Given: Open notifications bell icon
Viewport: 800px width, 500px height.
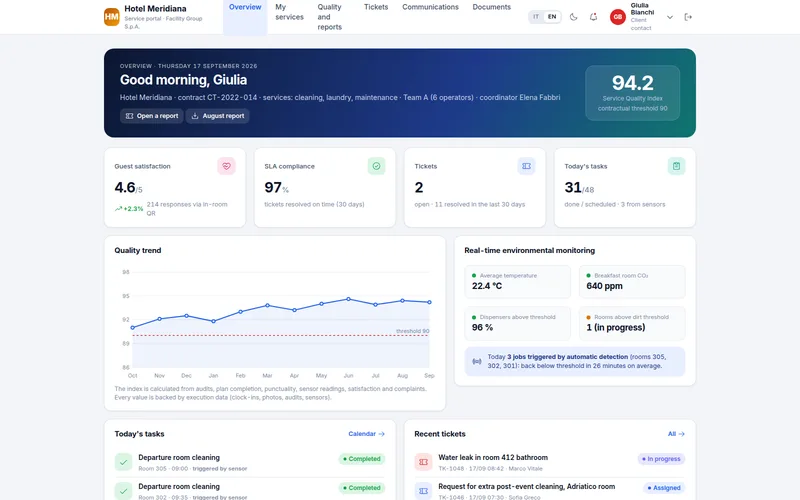Looking at the screenshot, I should click(x=593, y=17).
